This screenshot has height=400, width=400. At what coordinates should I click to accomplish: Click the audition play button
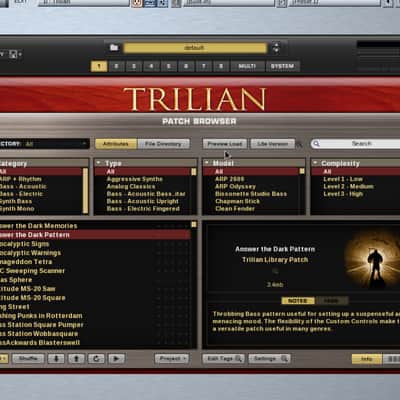pos(116,359)
